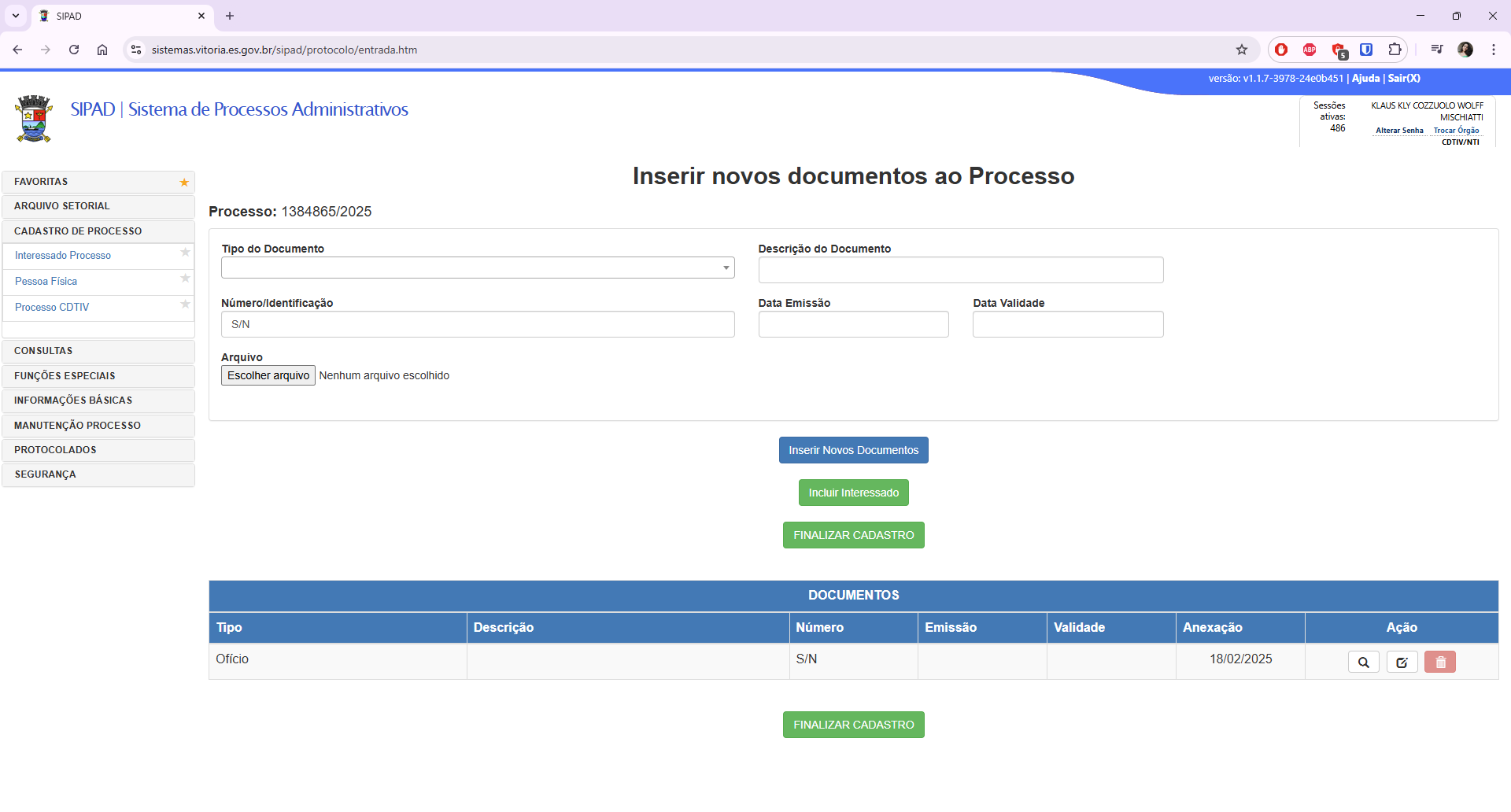
Task: Toggle favorite star next to Processo CDTIV
Action: tap(185, 304)
